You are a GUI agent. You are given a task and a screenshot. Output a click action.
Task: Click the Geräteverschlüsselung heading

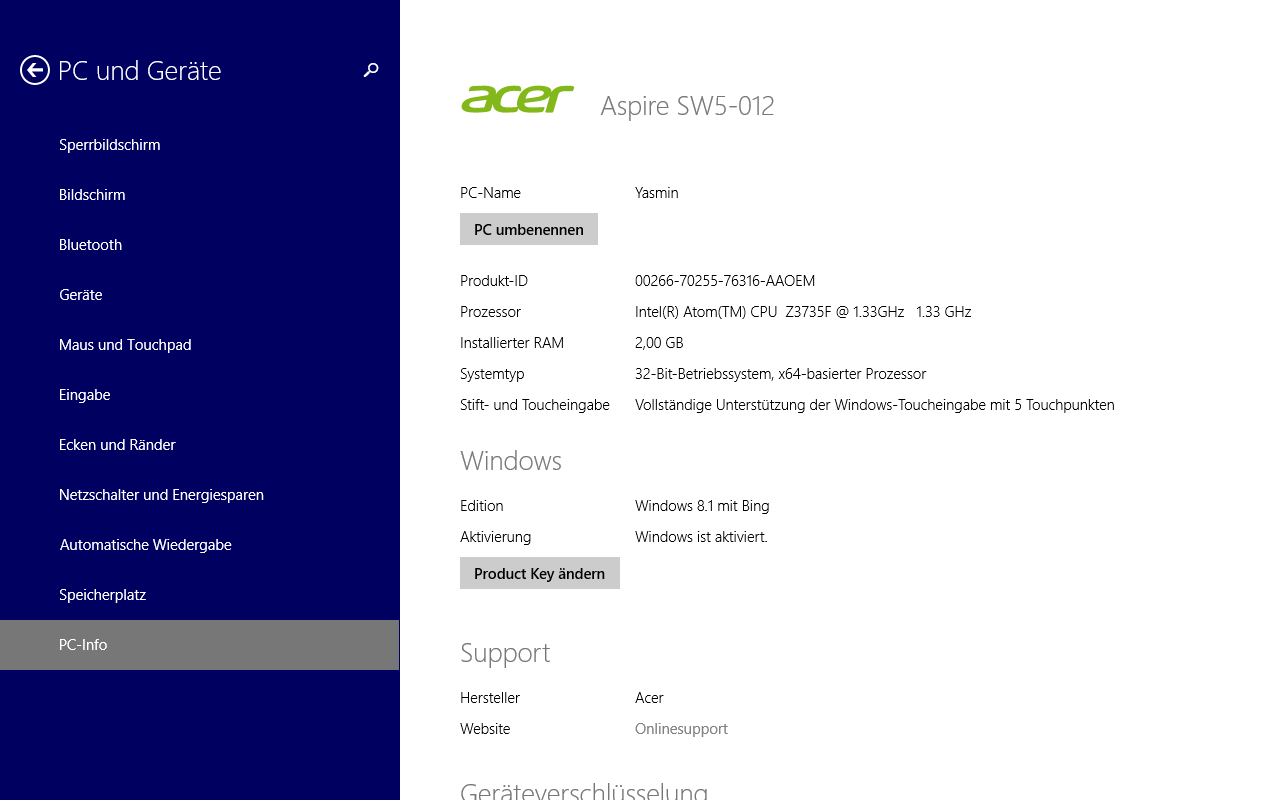click(x=584, y=790)
